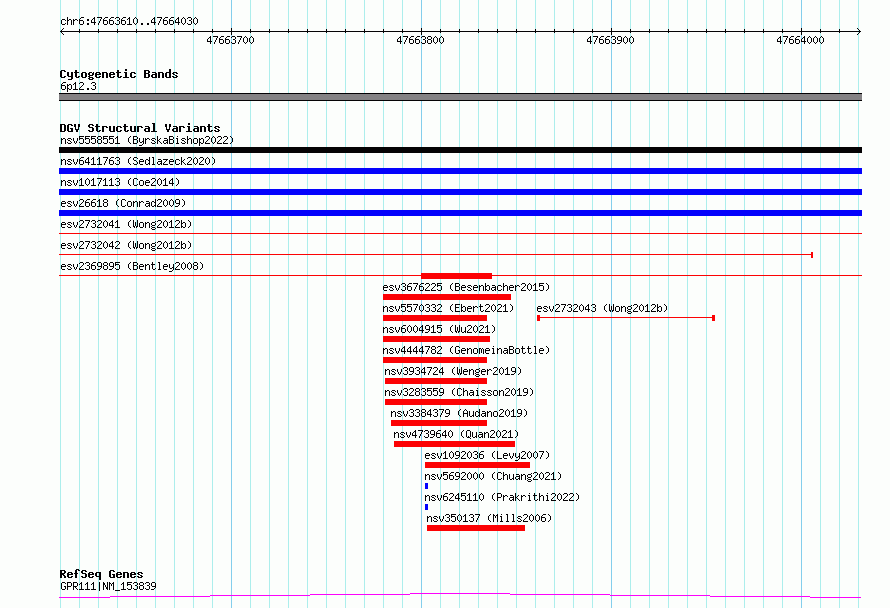The image size is (890, 608).
Task: Click the blue bar beneath nsv1017113 (Coe2014)
Action: tap(460, 192)
